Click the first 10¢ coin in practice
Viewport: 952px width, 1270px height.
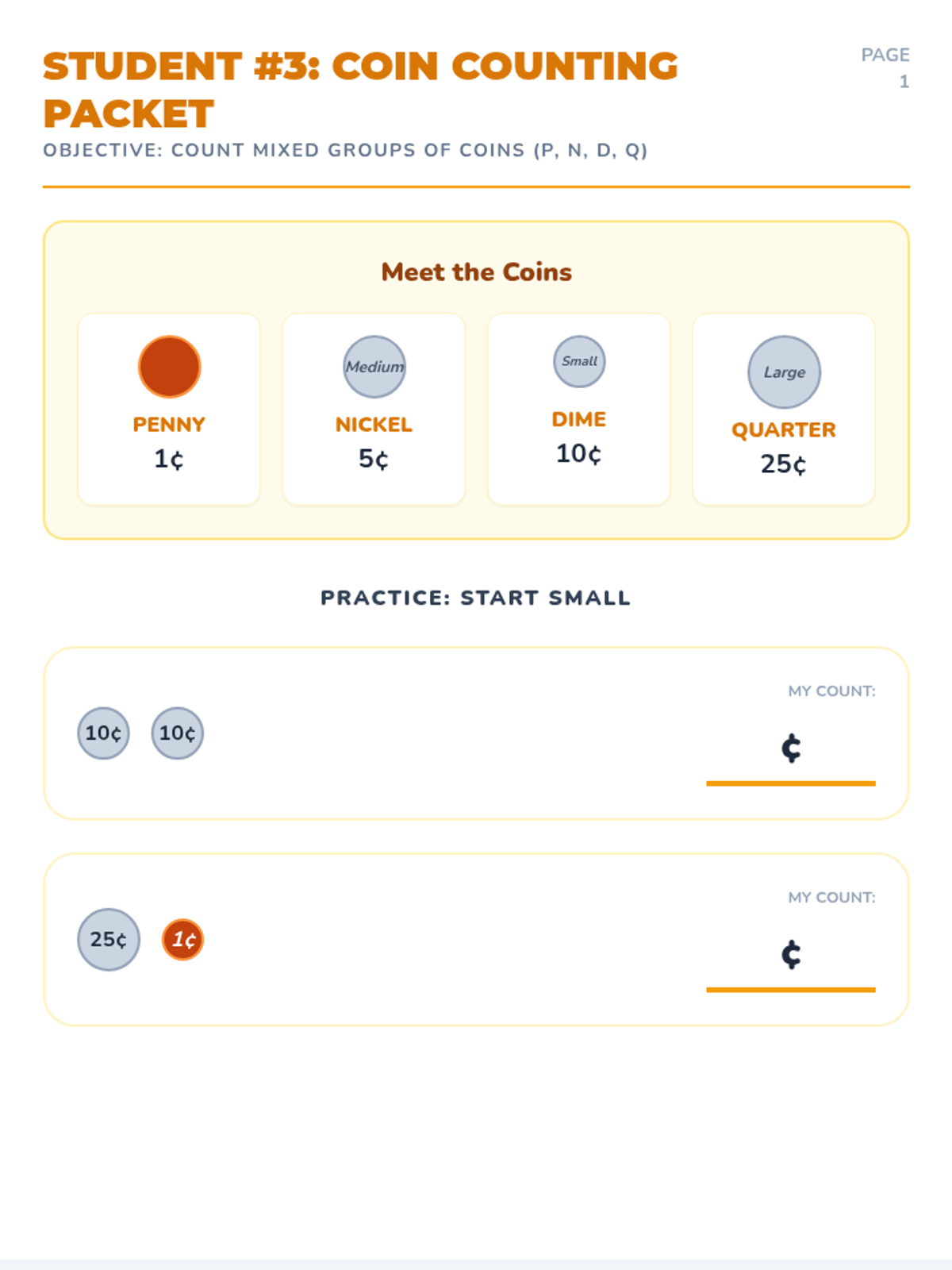point(103,733)
